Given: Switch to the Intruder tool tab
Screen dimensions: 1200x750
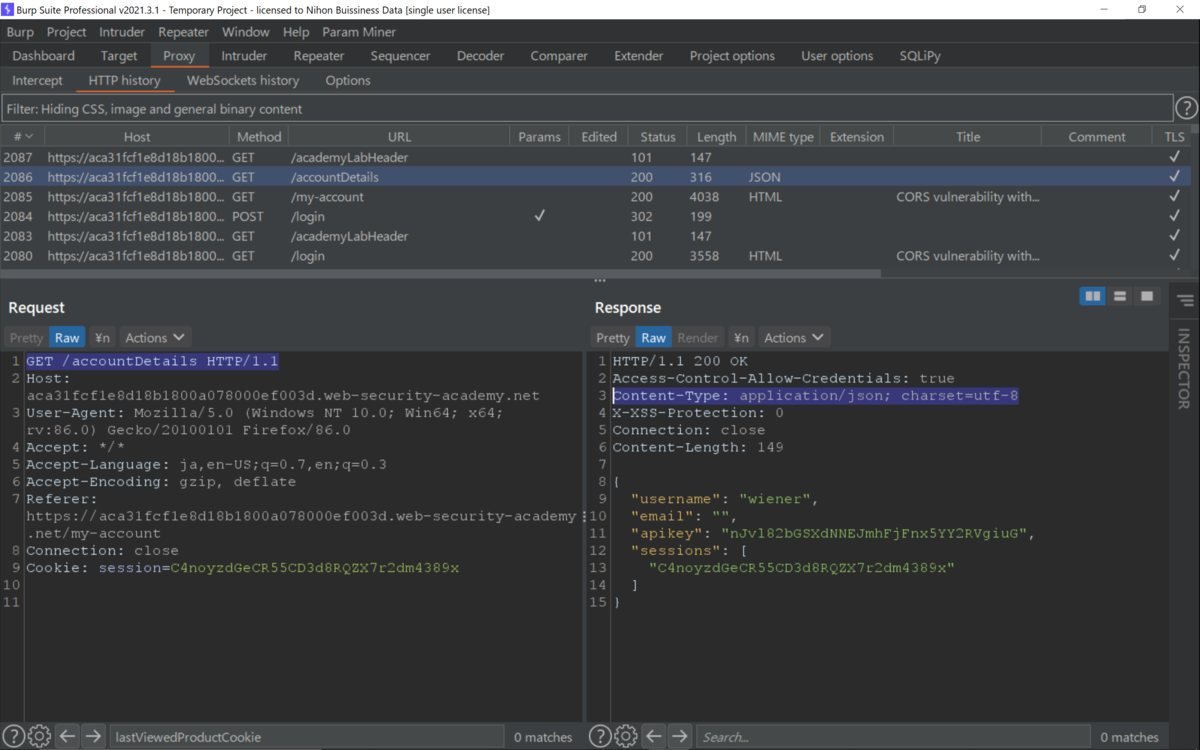Looking at the screenshot, I should point(244,56).
